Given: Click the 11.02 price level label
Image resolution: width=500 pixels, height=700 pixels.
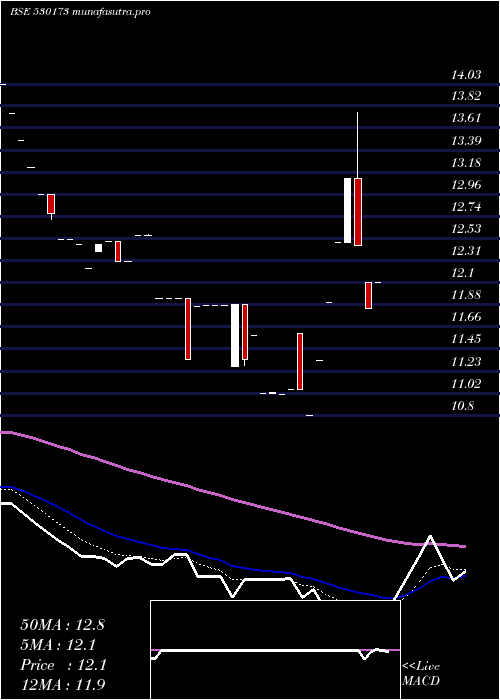Looking at the screenshot, I should pos(466,384).
